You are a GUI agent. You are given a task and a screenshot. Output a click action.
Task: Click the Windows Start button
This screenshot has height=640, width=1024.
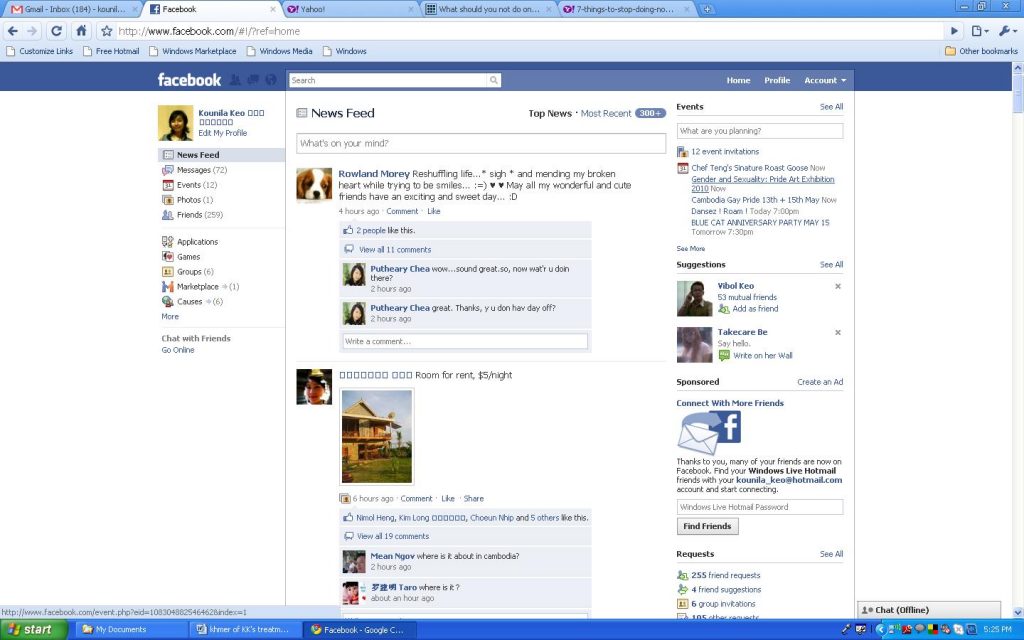click(x=33, y=630)
